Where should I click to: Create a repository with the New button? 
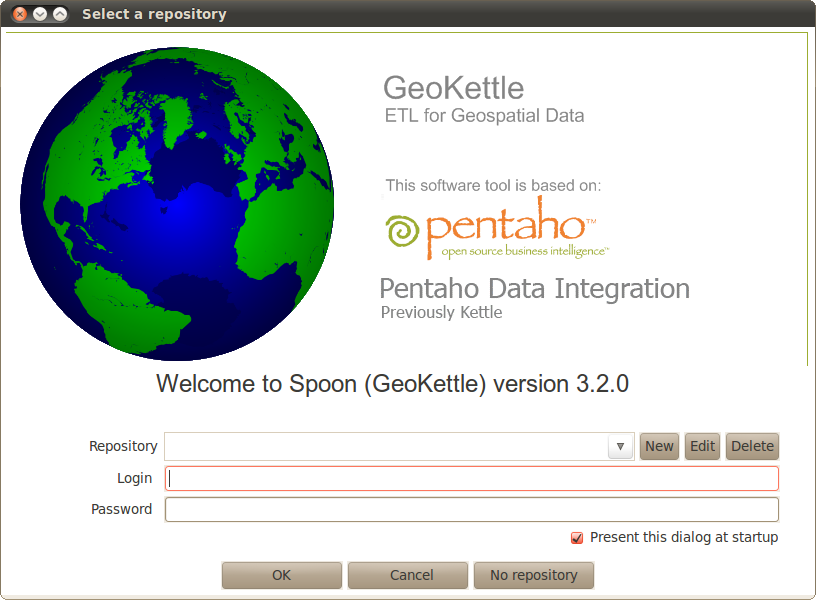coord(659,446)
